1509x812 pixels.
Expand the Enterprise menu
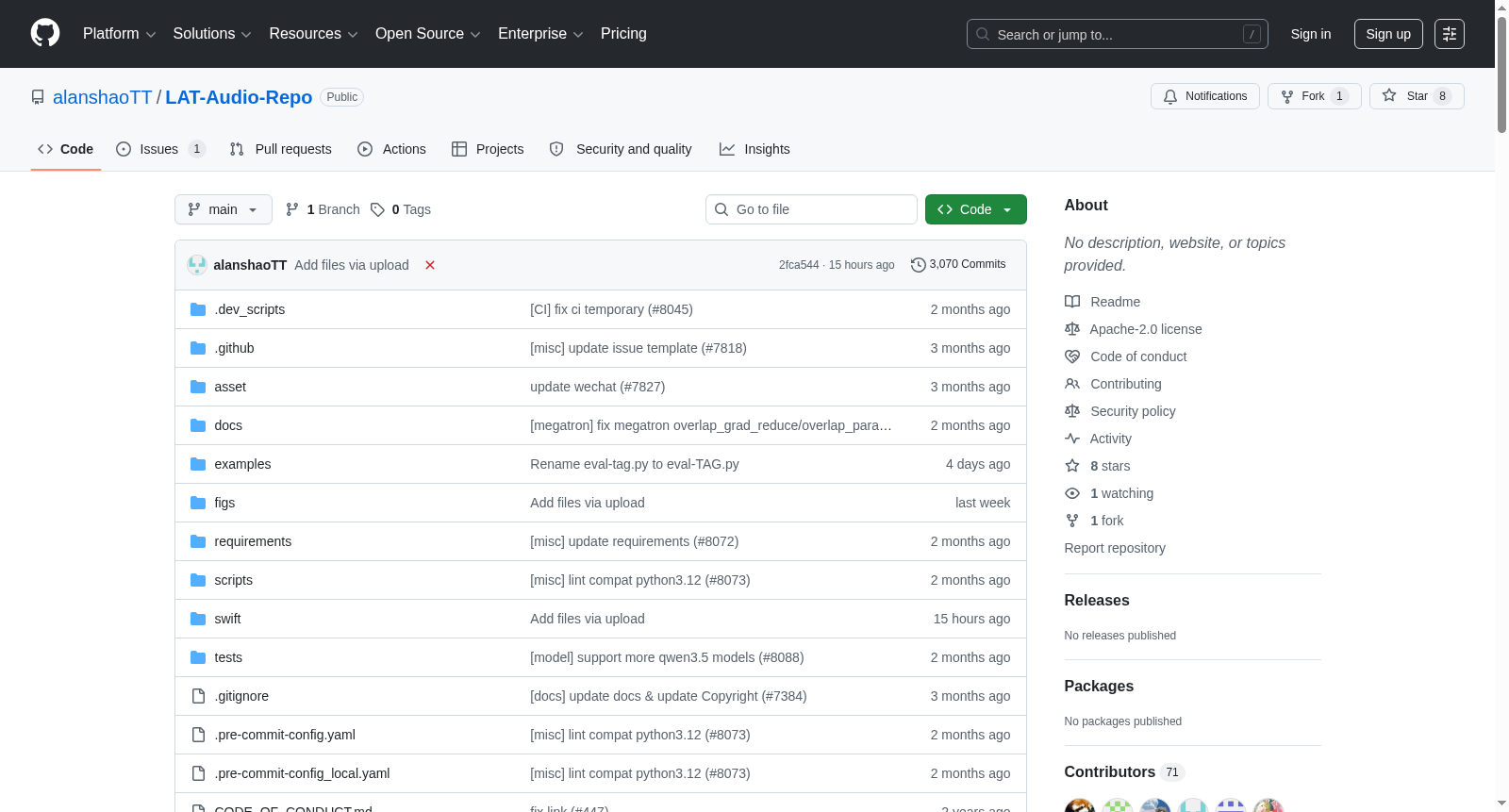(x=540, y=34)
